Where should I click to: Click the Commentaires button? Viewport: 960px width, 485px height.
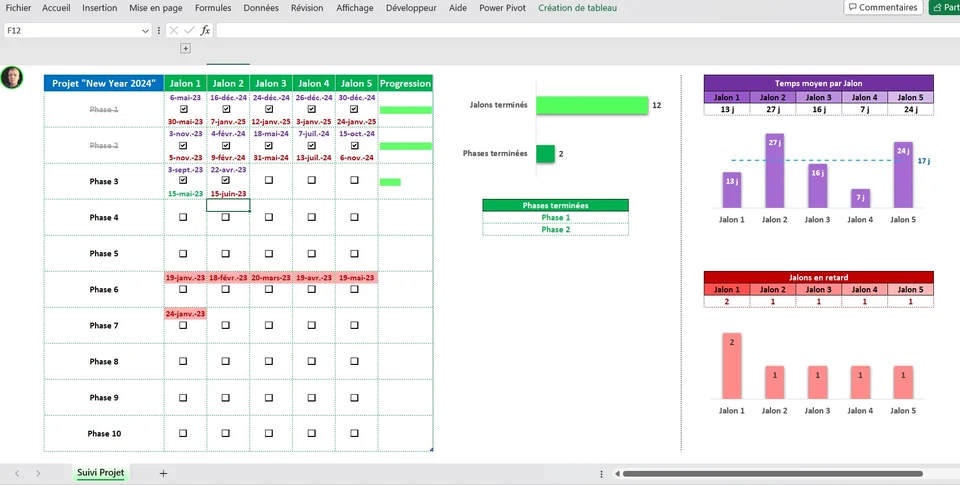883,7
